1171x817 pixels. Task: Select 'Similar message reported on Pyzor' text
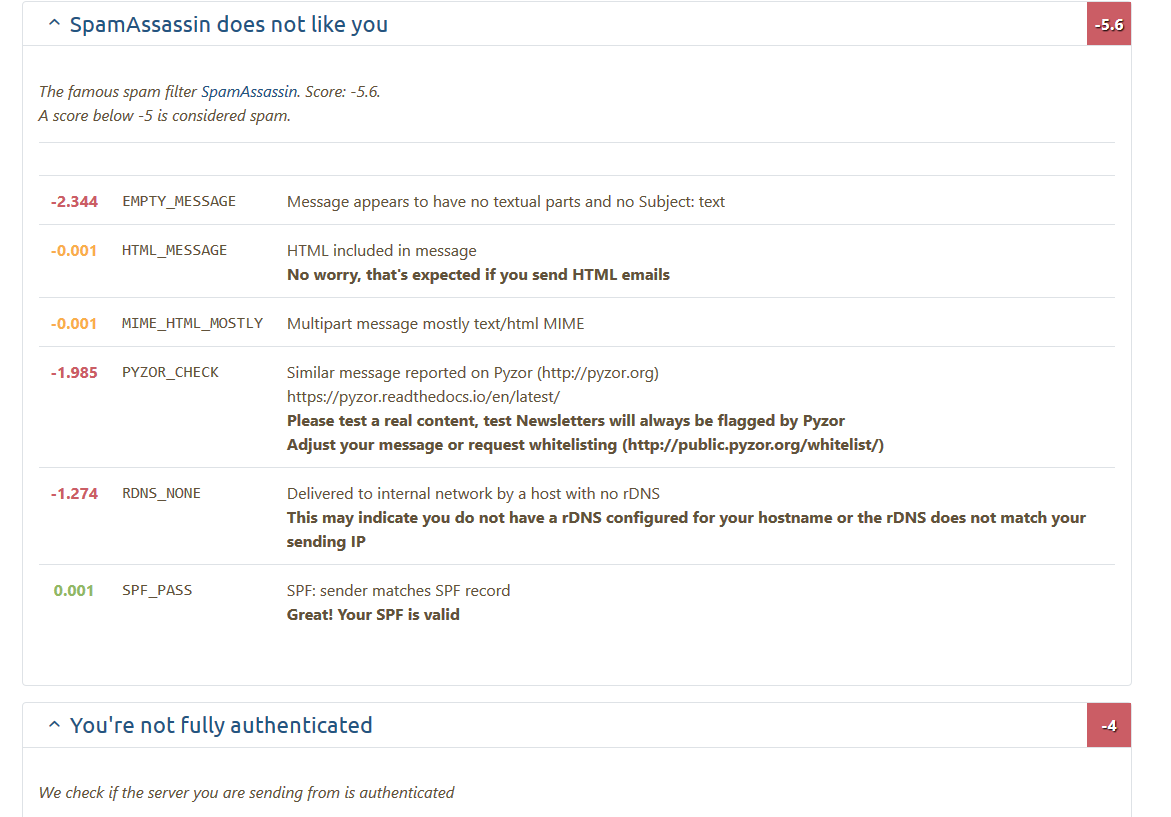473,373
